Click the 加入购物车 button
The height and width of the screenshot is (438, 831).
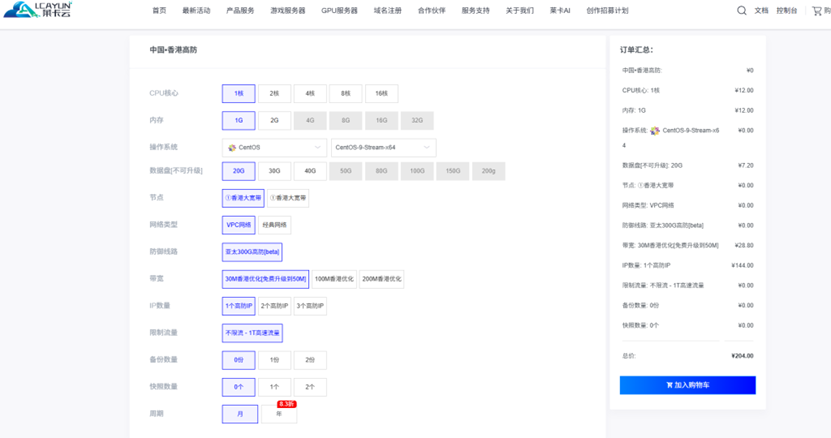click(687, 385)
